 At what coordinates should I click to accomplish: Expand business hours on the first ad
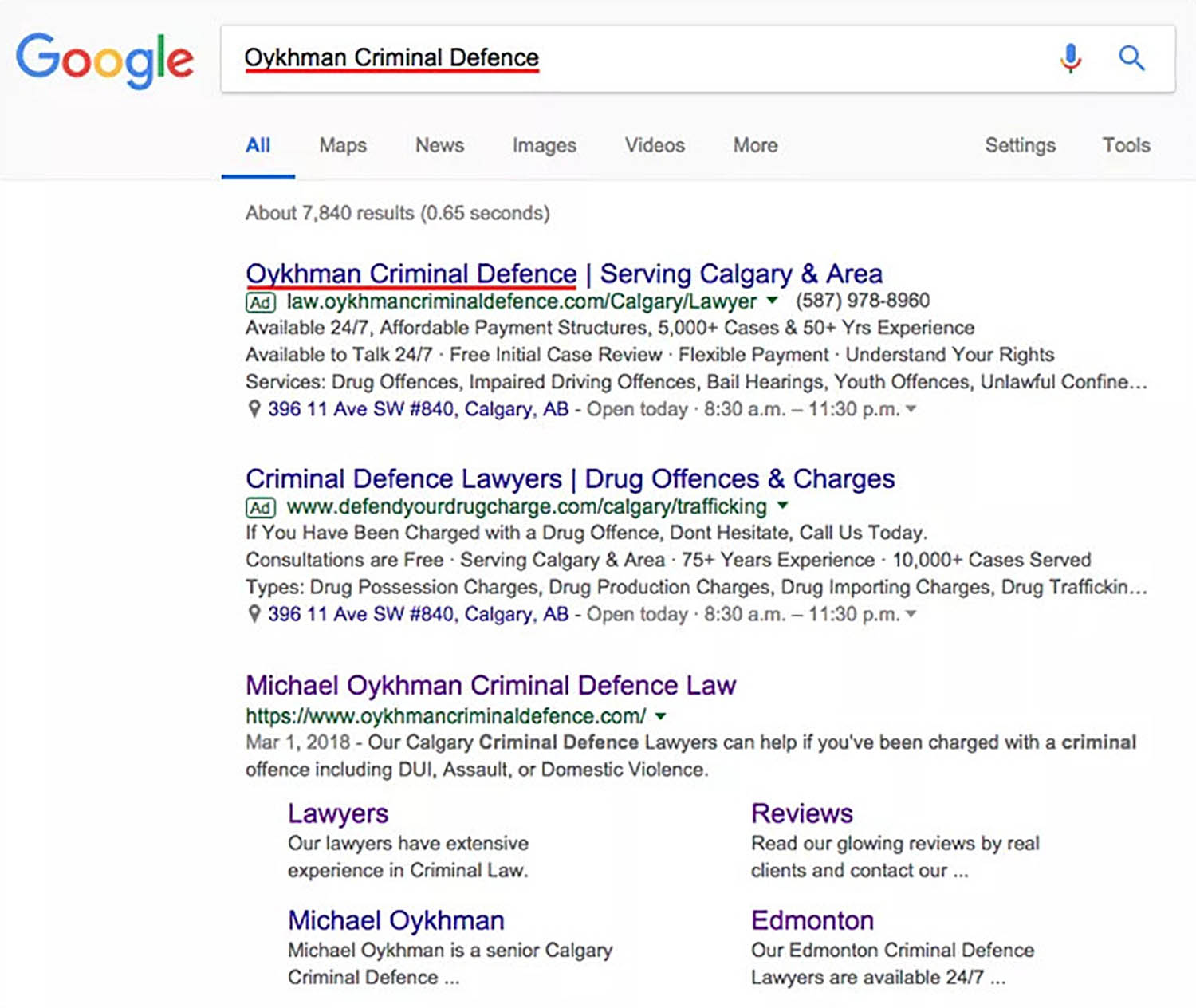pos(911,408)
